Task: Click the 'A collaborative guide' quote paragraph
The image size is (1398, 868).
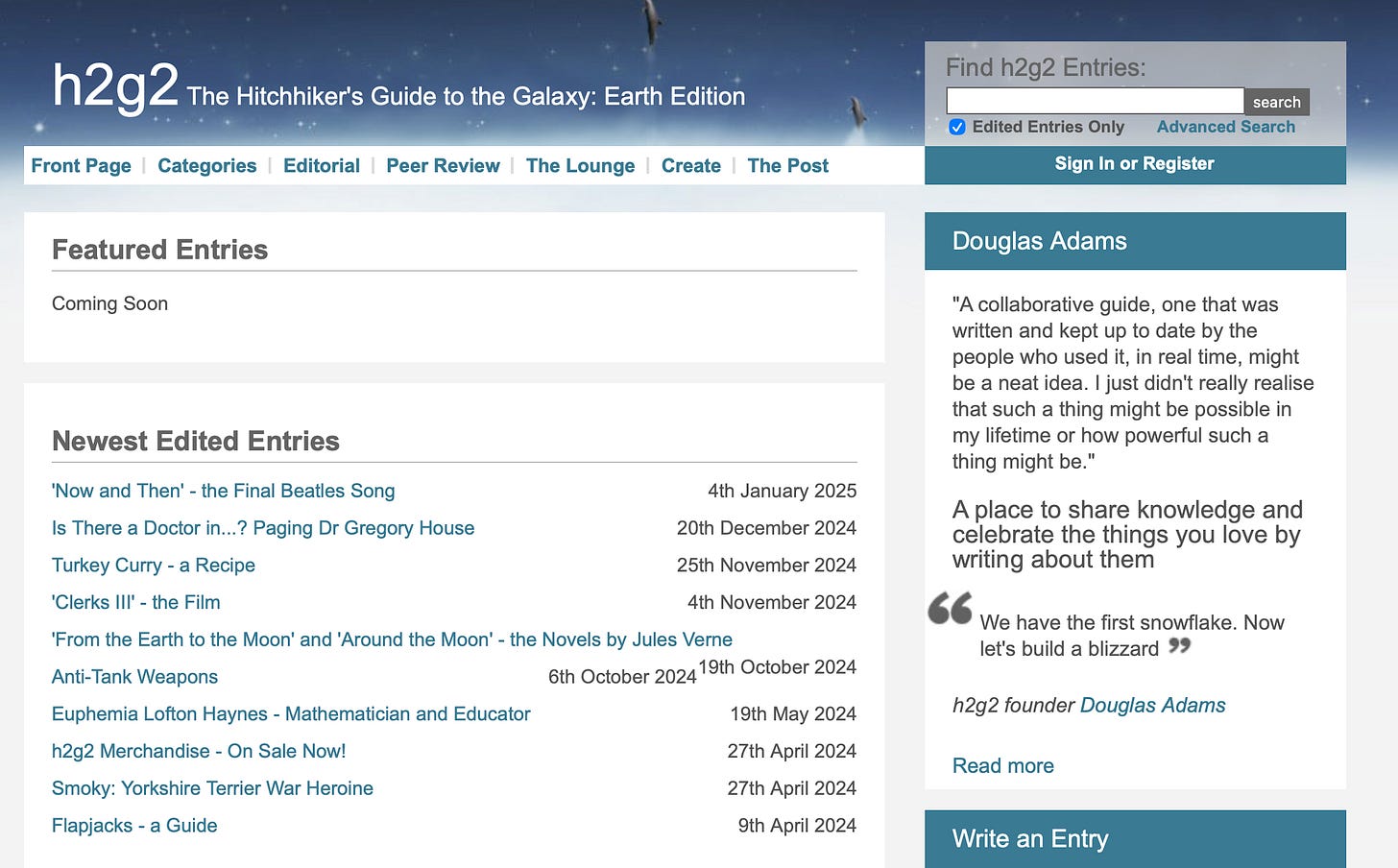Action: click(1133, 383)
